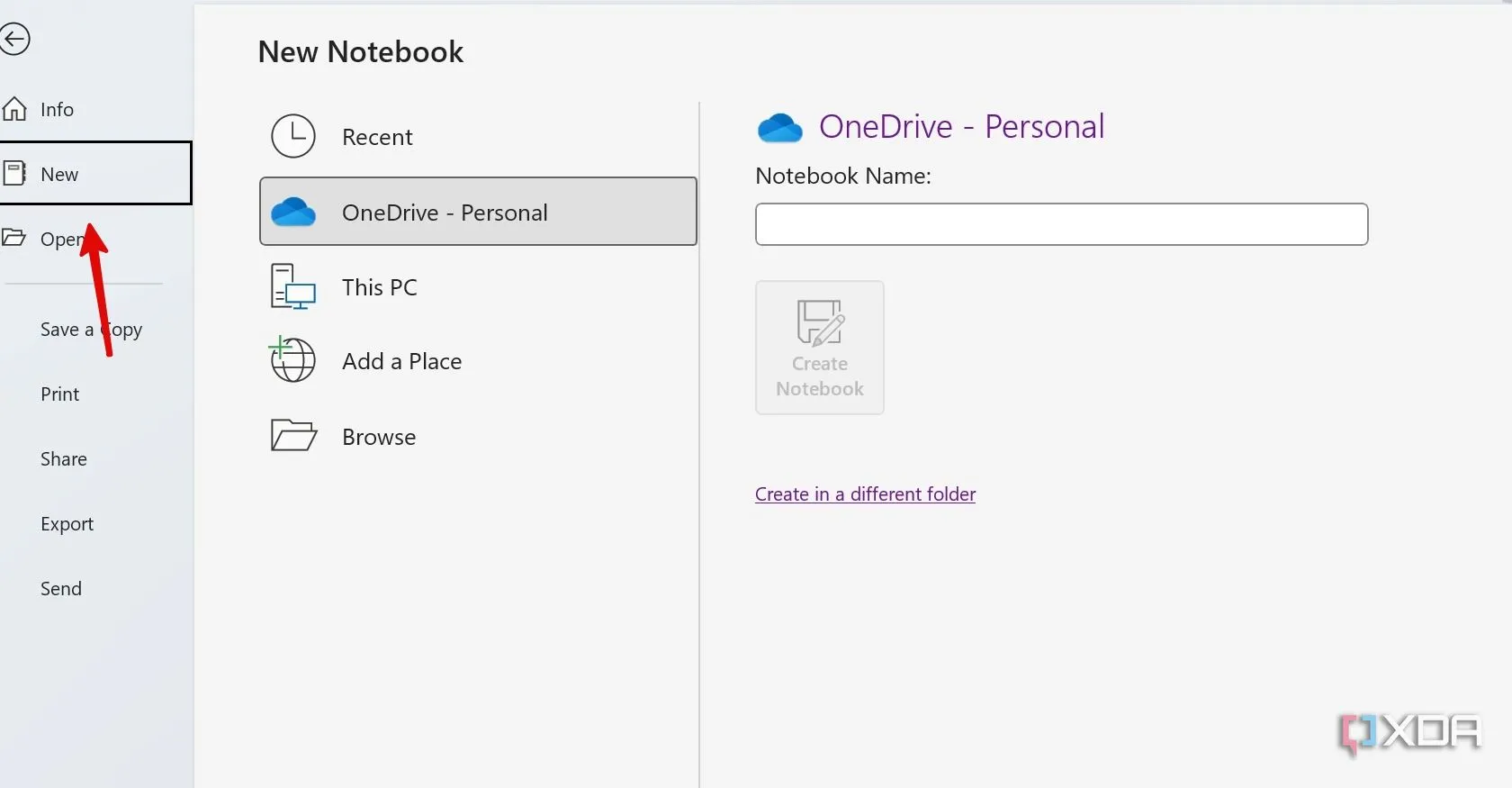
Task: Click the This PC computer icon
Action: [293, 287]
